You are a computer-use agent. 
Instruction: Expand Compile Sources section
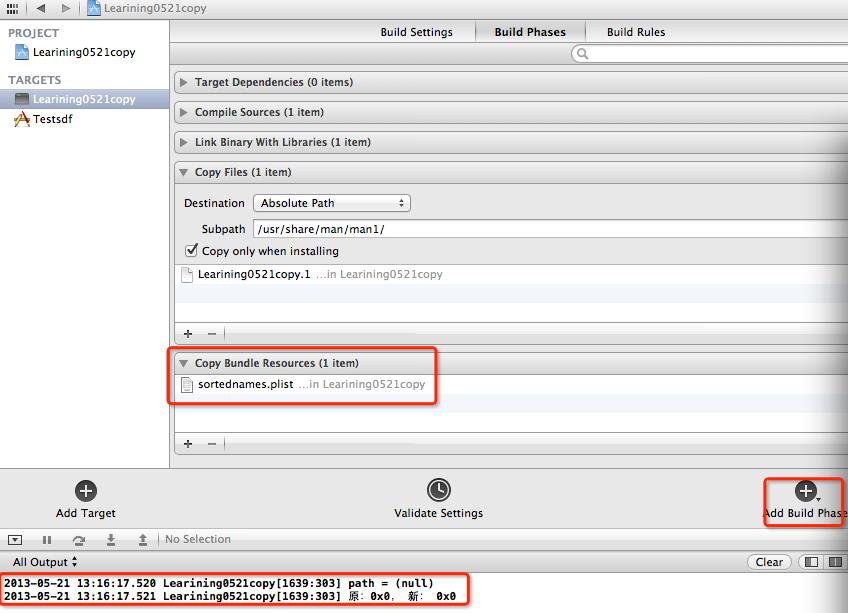click(184, 112)
